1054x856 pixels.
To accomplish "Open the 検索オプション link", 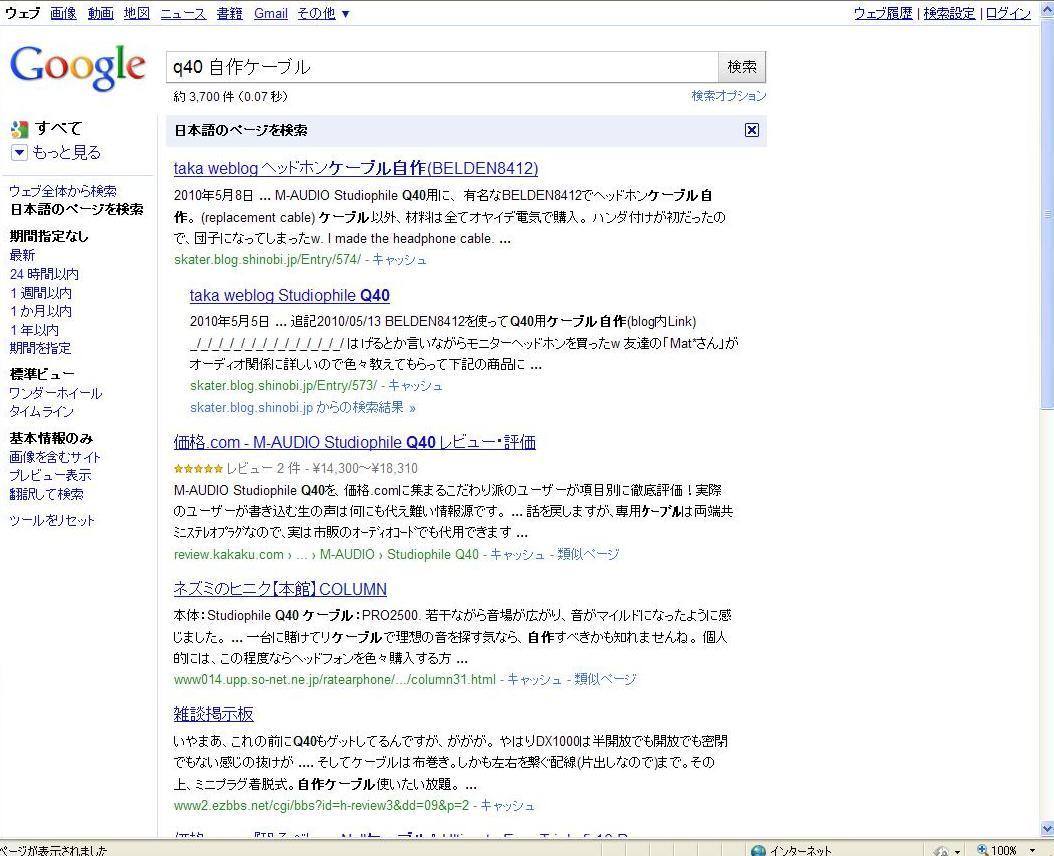I will pos(729,95).
